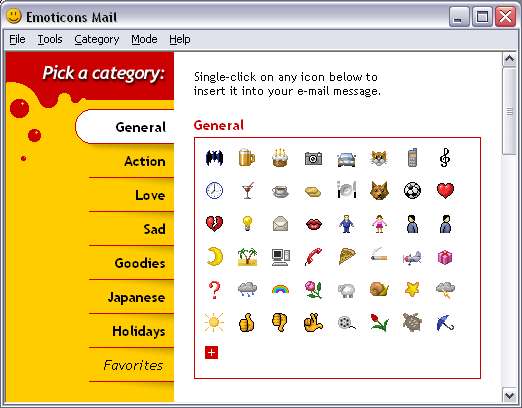Insert the soccer ball icon

click(x=412, y=191)
